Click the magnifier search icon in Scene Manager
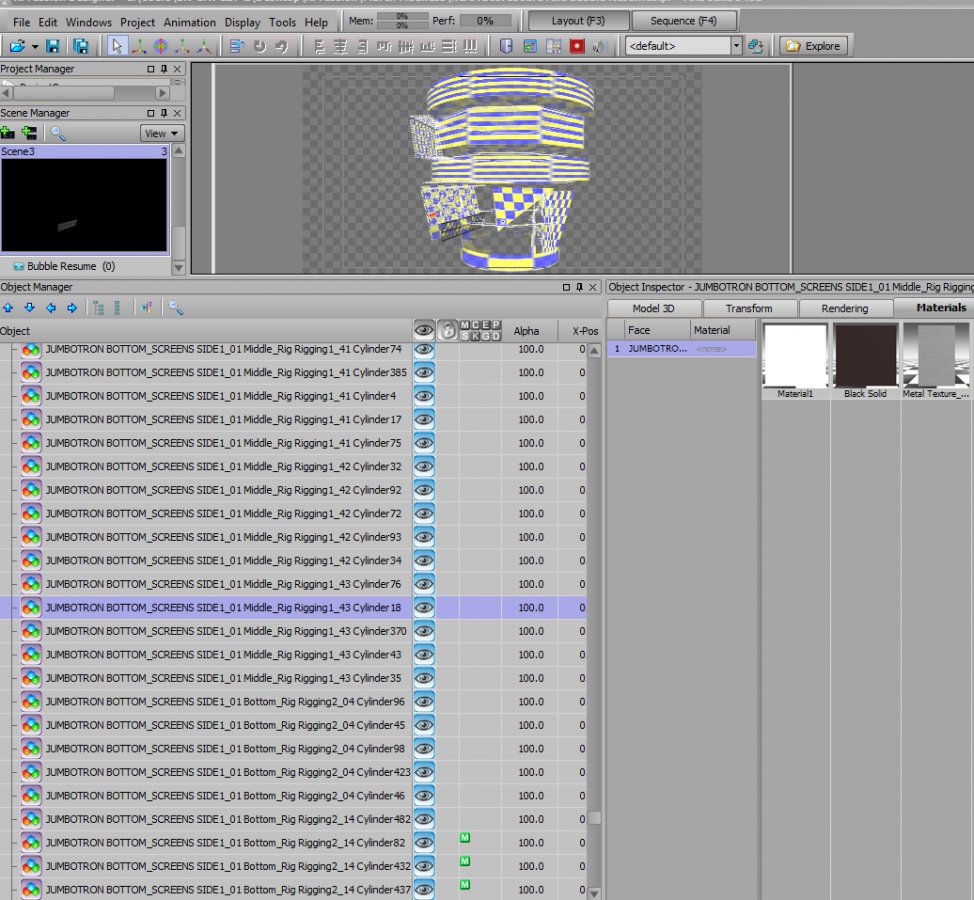974x900 pixels. click(x=59, y=133)
